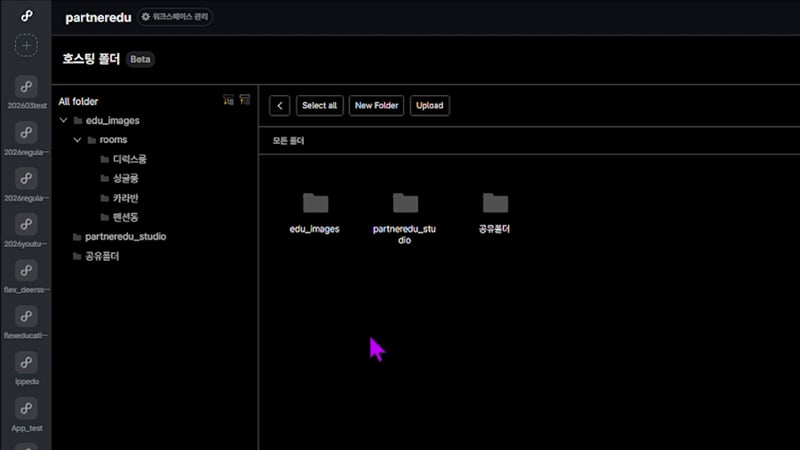Select the flexeducati~ workspace icon
800x450 pixels.
point(26,316)
